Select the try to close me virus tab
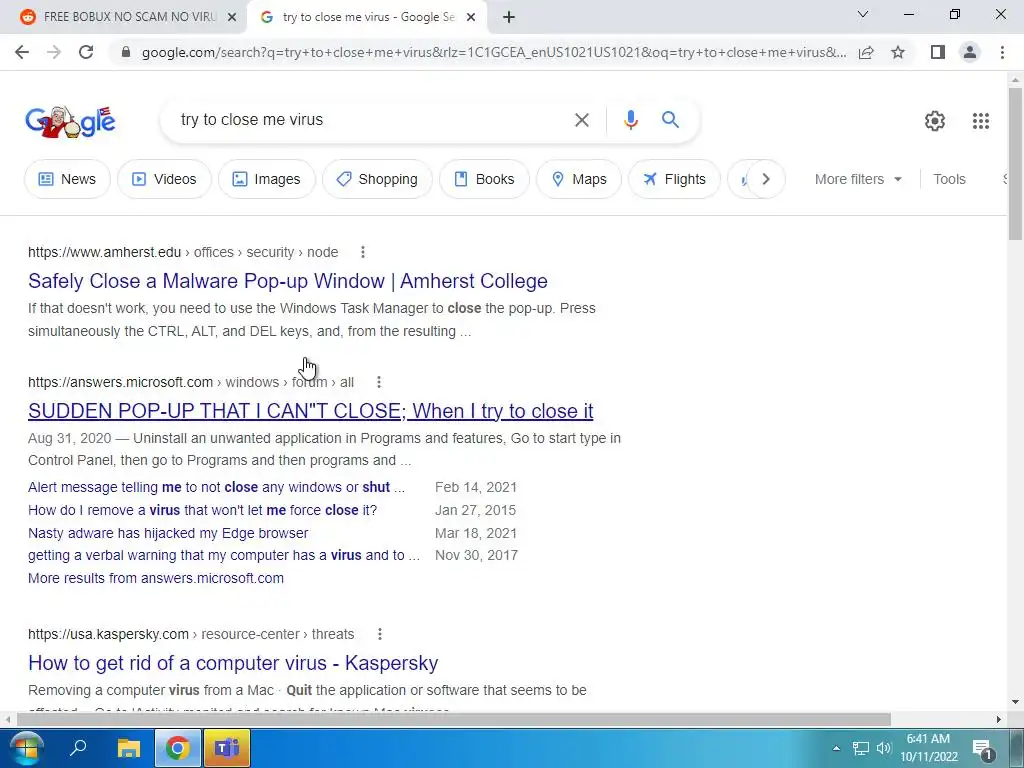 click(x=367, y=18)
